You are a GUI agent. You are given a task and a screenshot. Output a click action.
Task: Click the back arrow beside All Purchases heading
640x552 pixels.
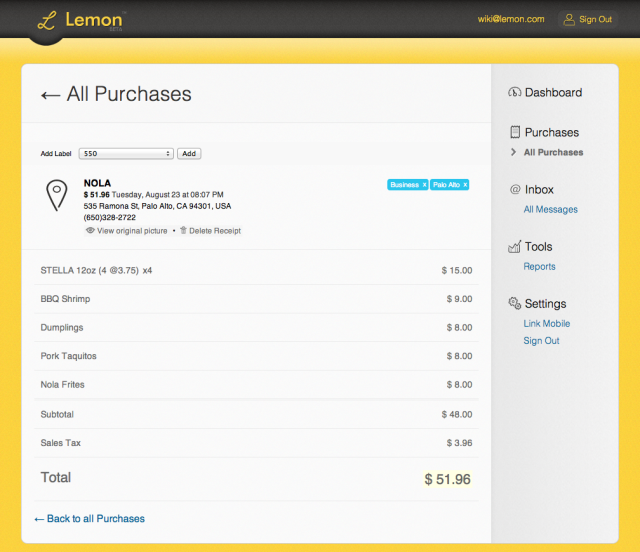50,95
